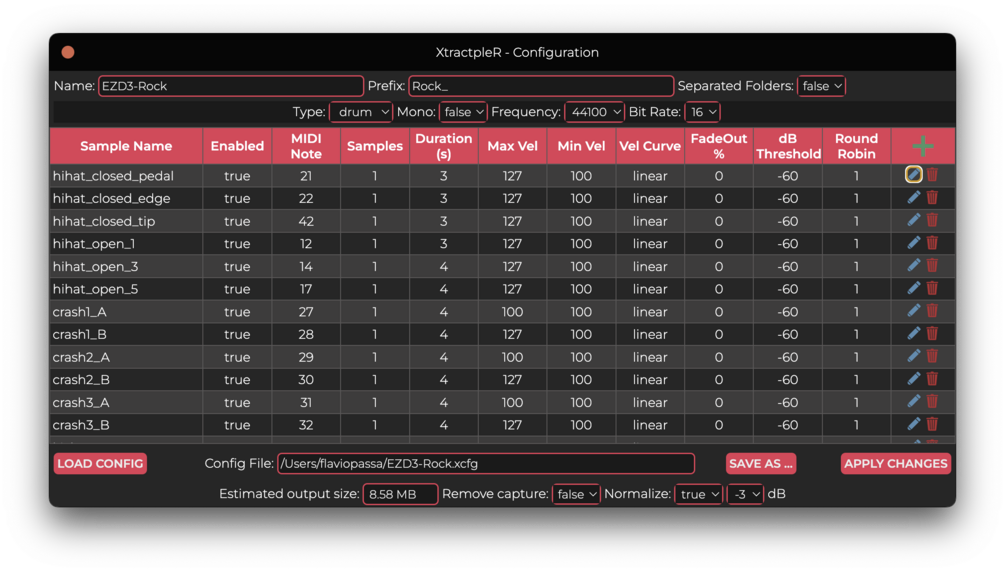Screen dimensions: 1005x572
Task: Select the hihat_open_3 sample name
Action: [95, 266]
